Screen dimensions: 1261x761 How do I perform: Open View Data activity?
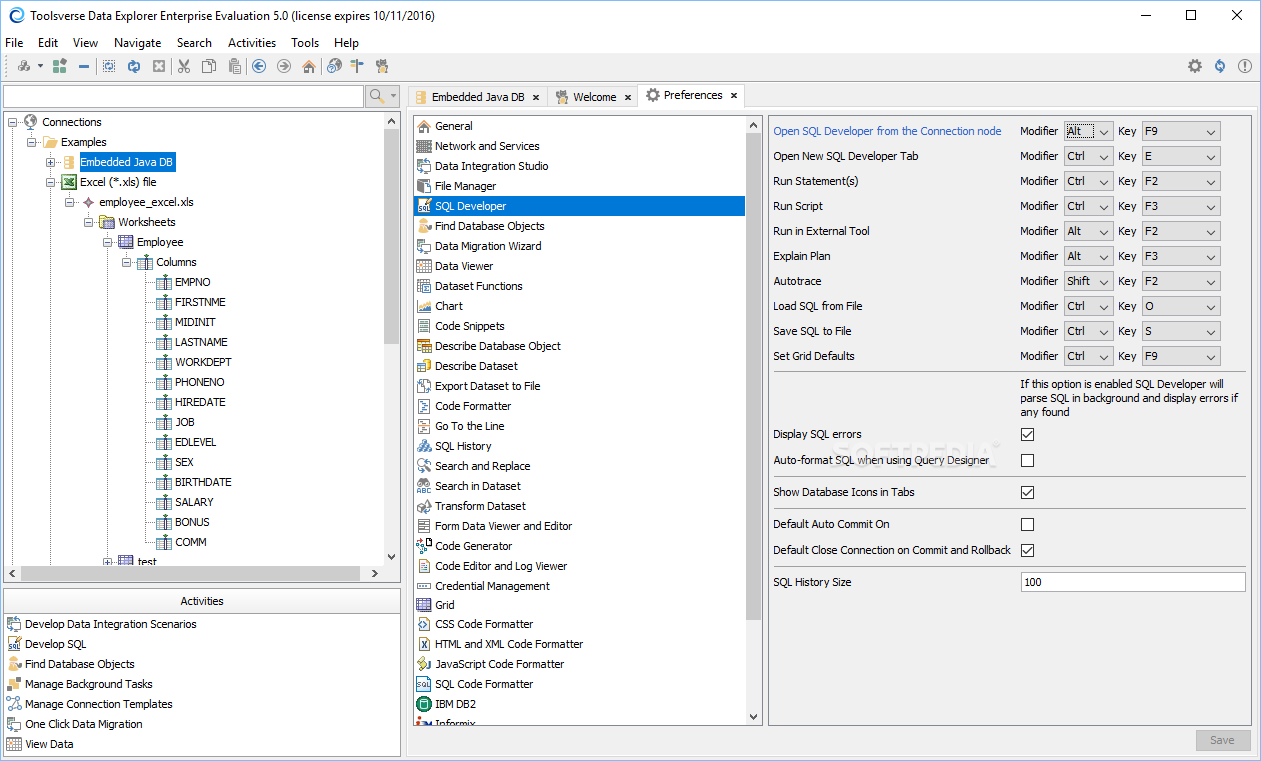[x=49, y=744]
